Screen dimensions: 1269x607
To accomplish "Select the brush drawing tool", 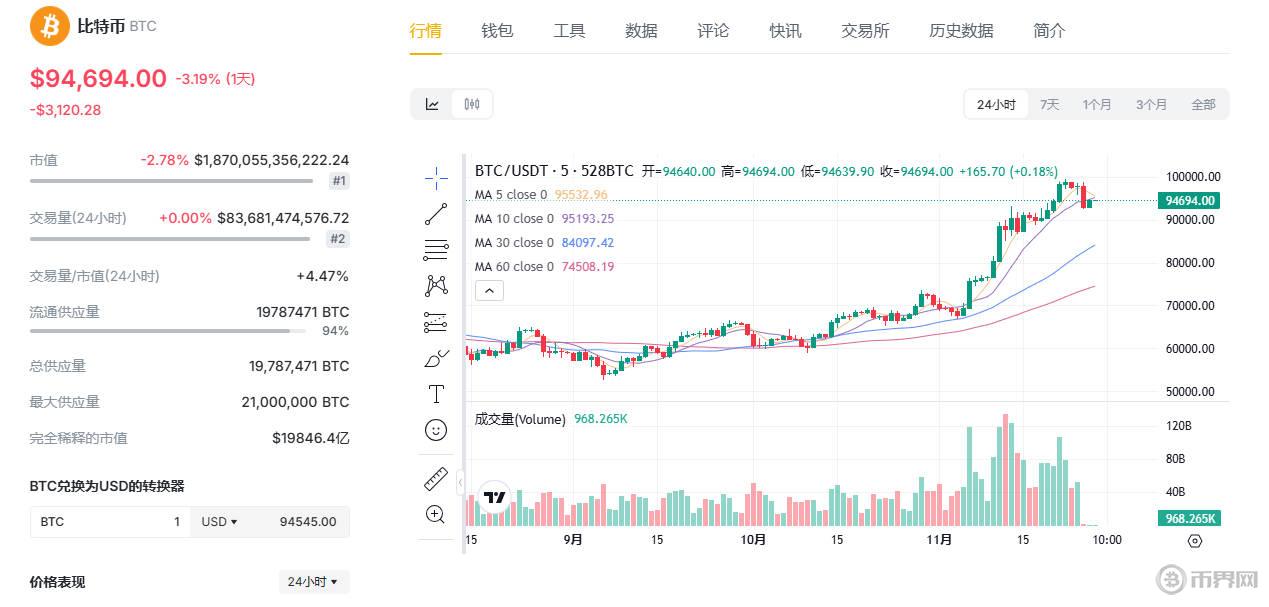I will (x=436, y=358).
